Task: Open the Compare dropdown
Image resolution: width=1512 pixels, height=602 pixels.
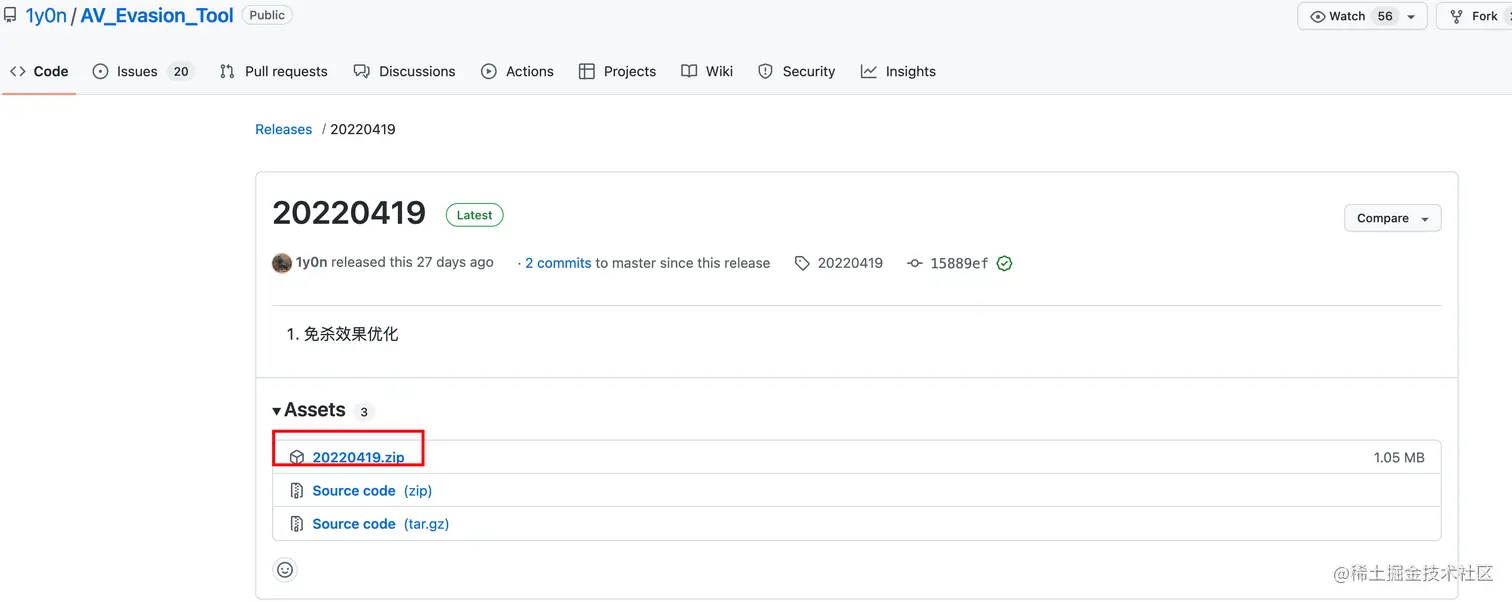Action: coord(1392,218)
